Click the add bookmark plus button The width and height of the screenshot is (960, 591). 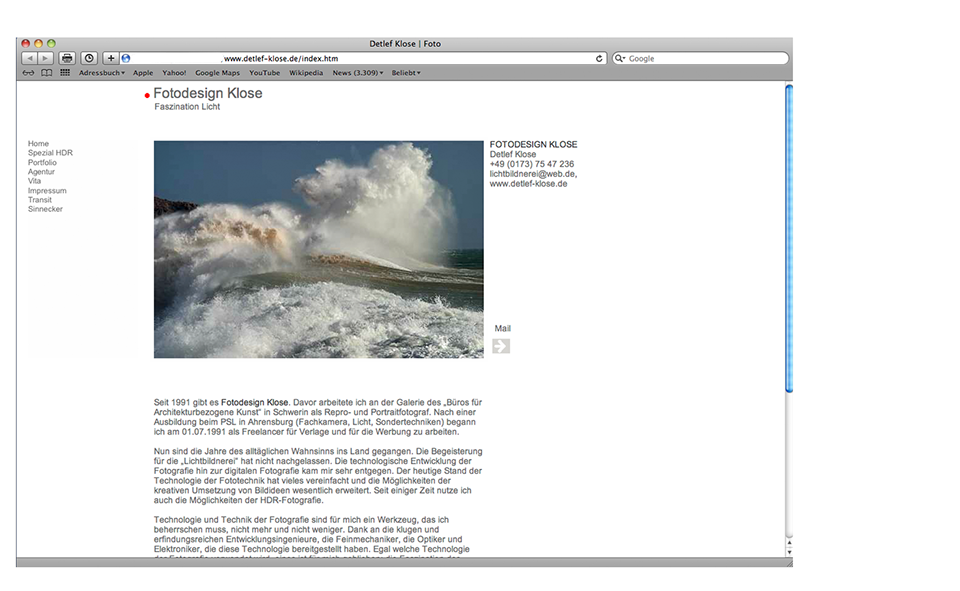coord(111,58)
